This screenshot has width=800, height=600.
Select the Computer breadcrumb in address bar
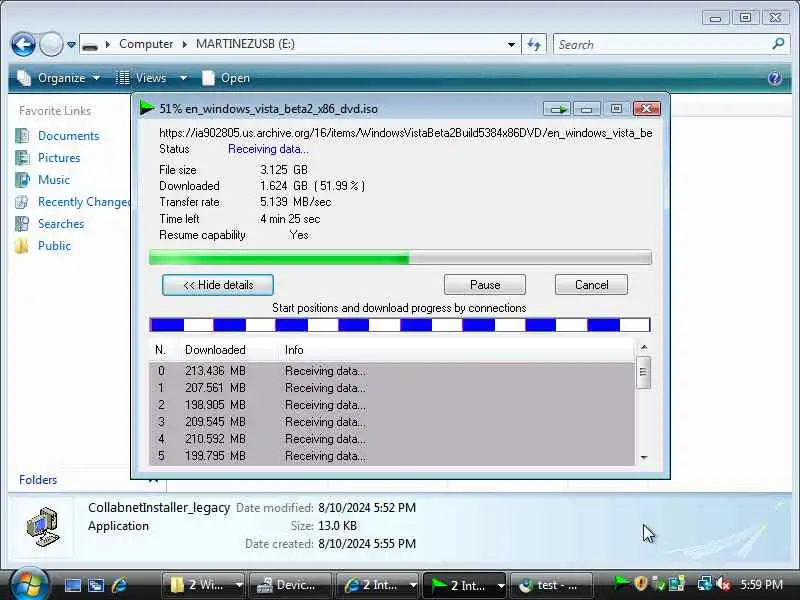tap(146, 44)
